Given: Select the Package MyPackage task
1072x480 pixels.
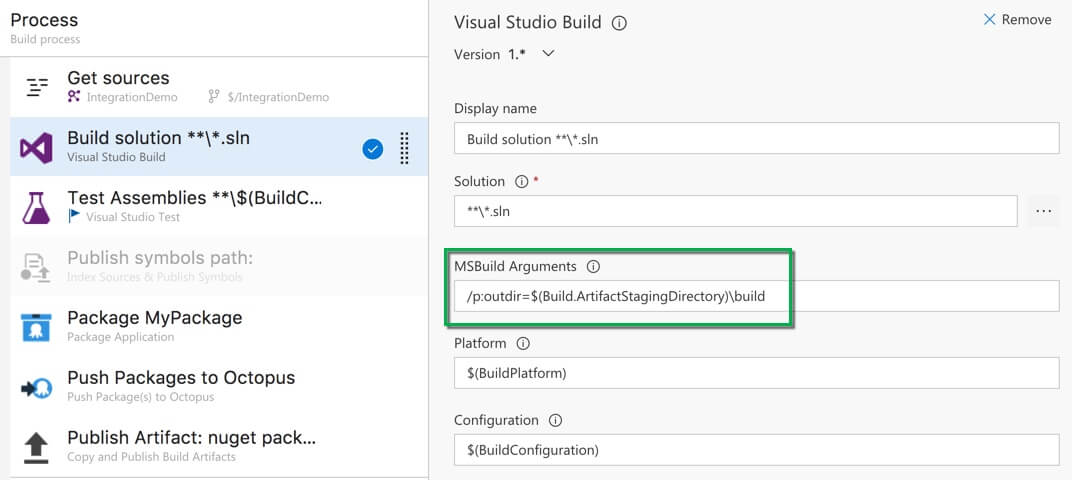Looking at the screenshot, I should point(219,327).
